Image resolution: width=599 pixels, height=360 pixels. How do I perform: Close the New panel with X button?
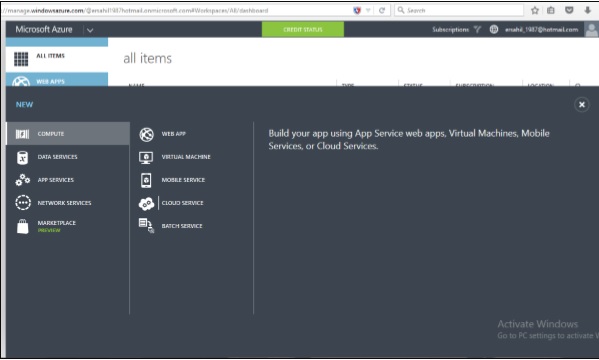[x=582, y=104]
